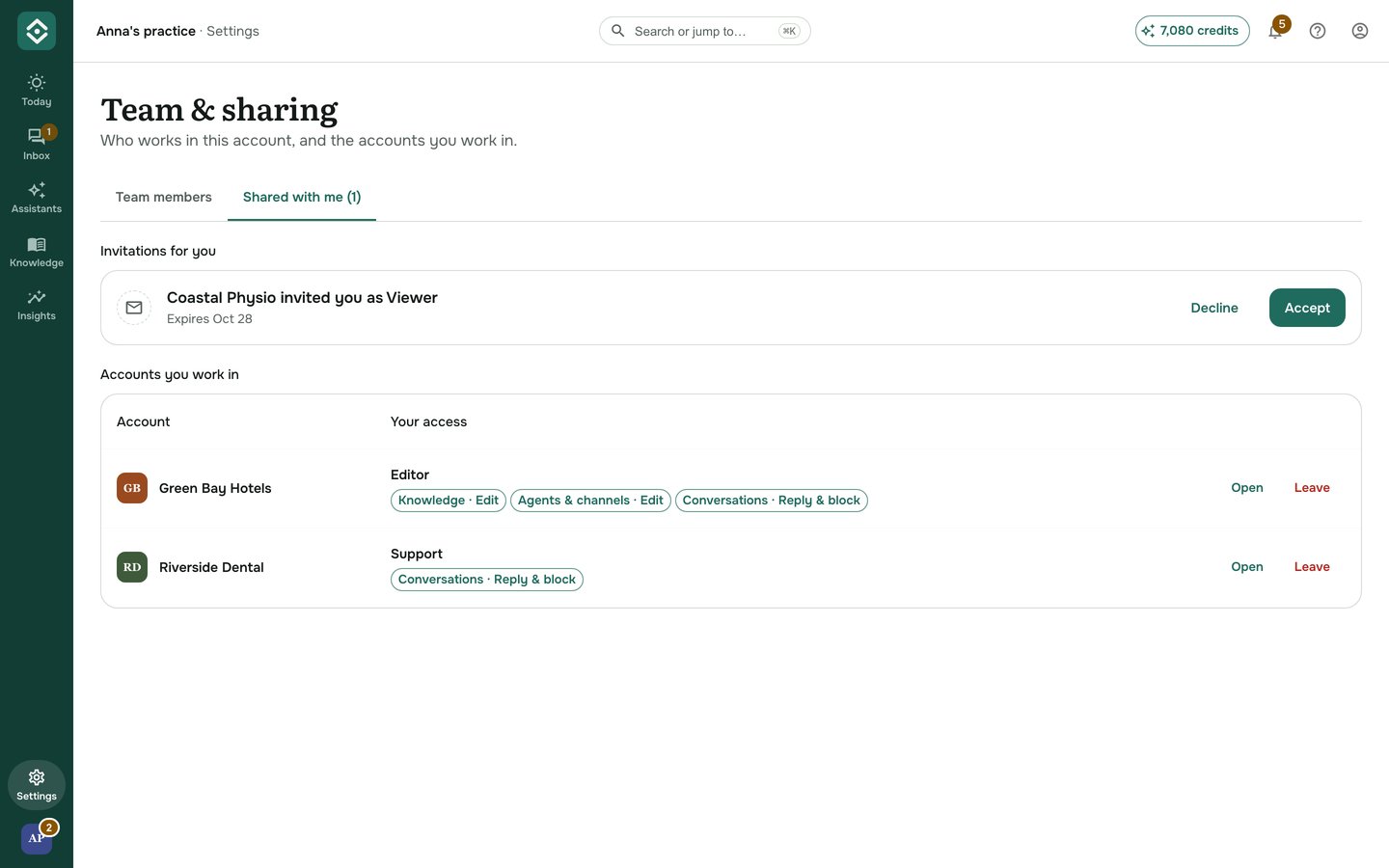Click the Expires Oct 28 text
This screenshot has width=1389, height=868.
(x=209, y=319)
